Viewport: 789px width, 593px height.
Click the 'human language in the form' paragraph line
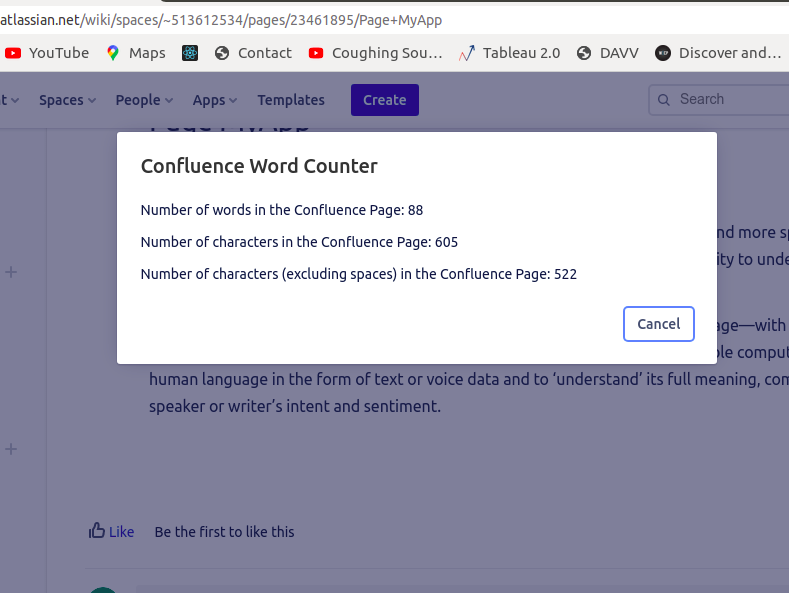coord(469,379)
